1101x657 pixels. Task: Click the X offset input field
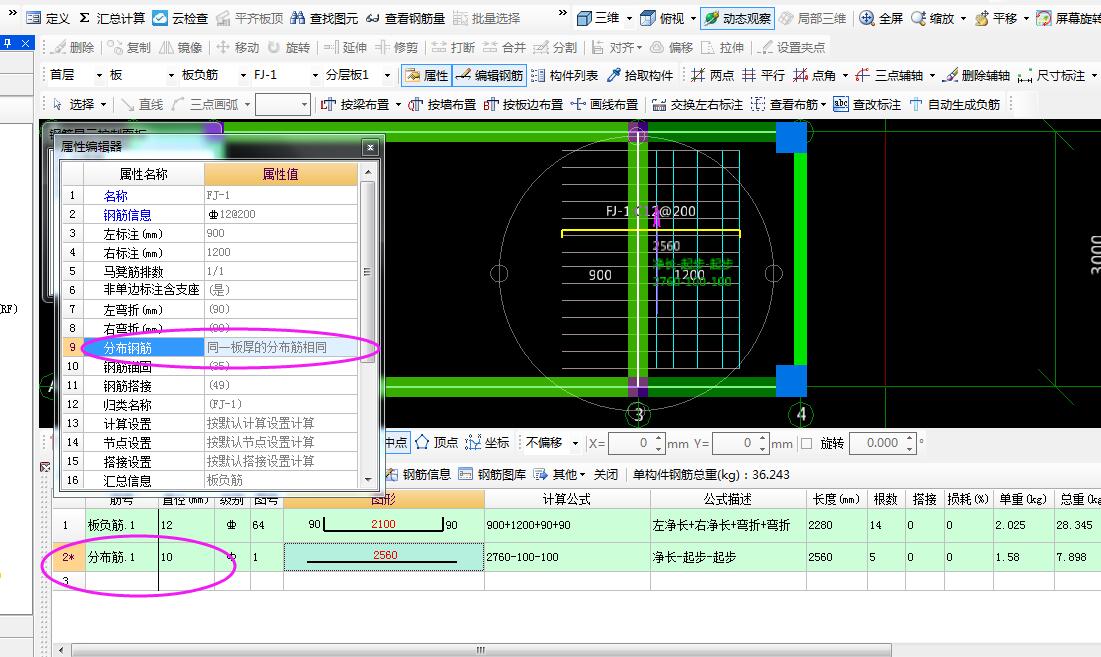pos(635,443)
